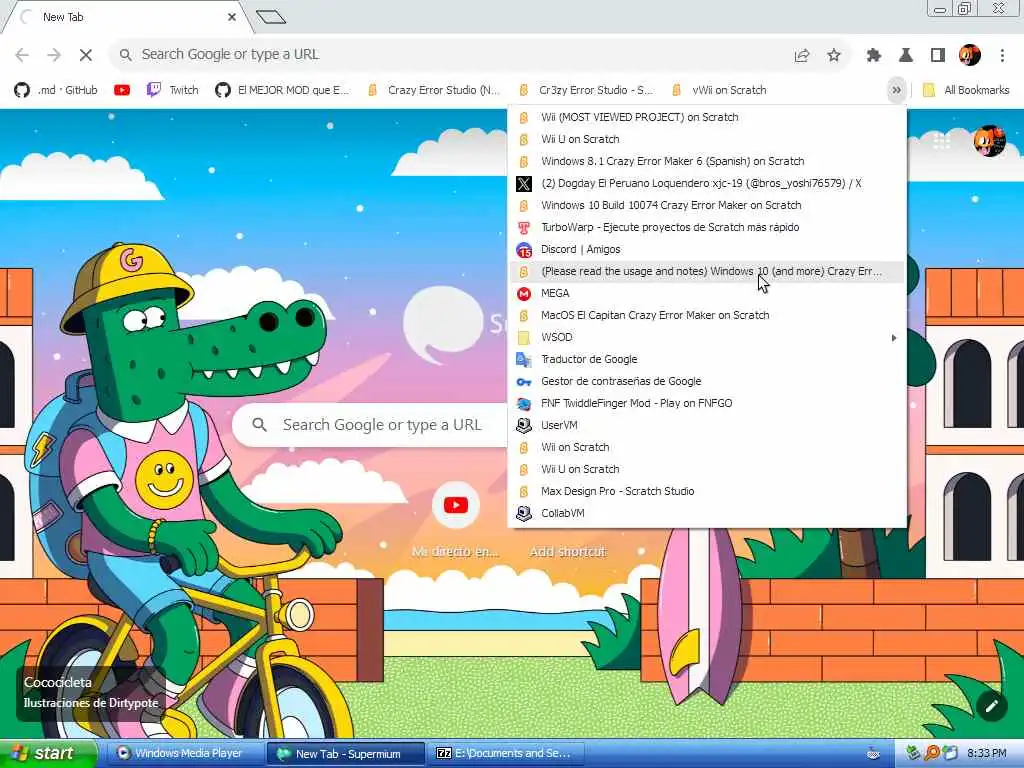Open Traductor de Google bookmark
This screenshot has height=768, width=1024.
[708, 359]
